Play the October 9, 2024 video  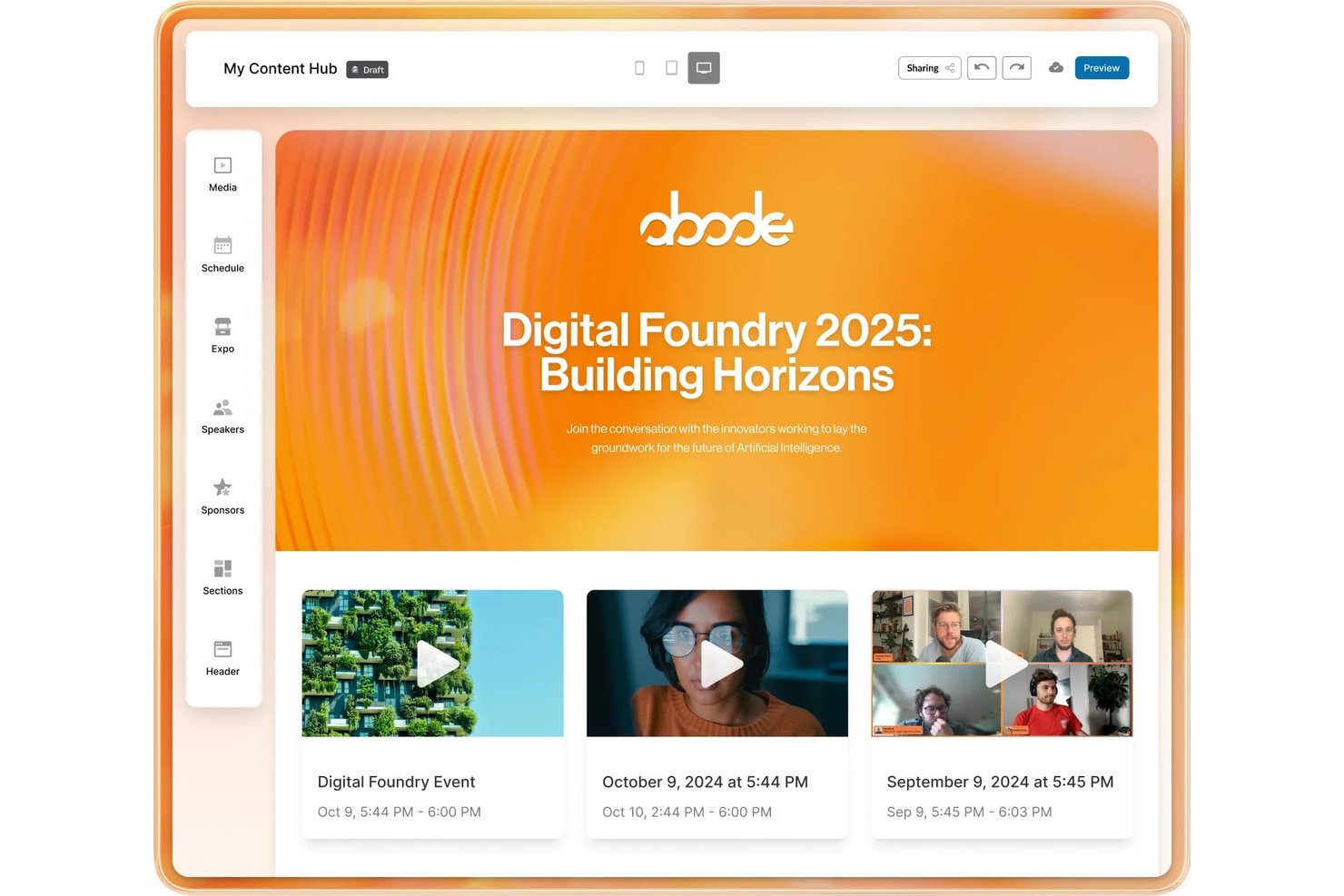coord(722,664)
